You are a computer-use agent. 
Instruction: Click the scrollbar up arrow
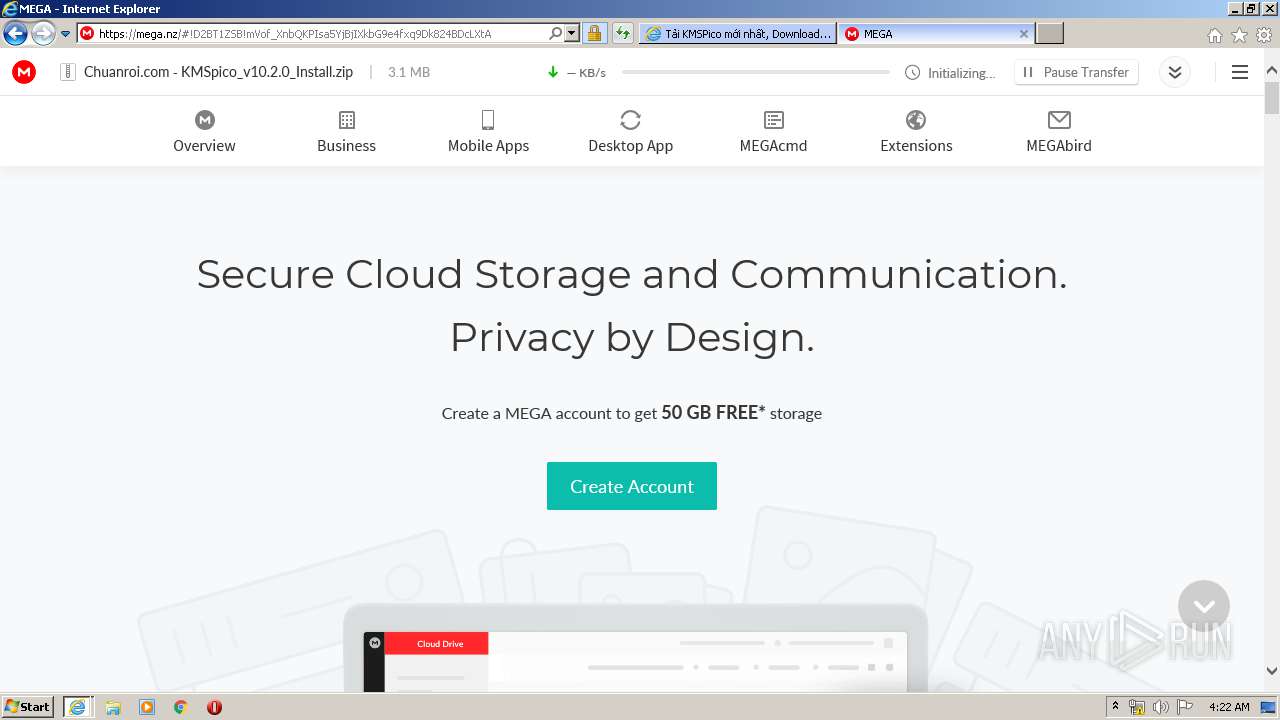pos(1272,70)
